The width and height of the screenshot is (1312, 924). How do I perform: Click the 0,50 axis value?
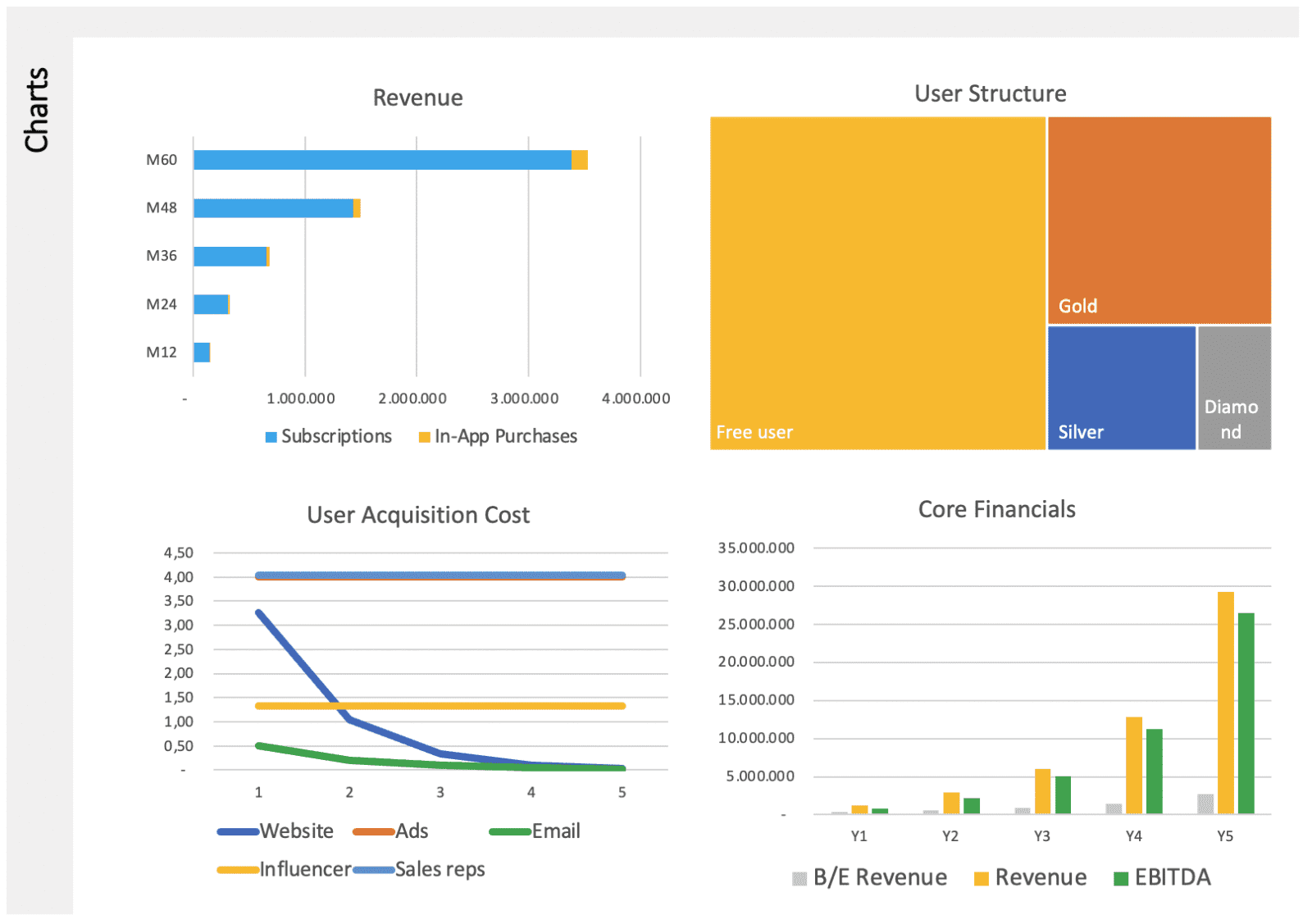point(179,746)
